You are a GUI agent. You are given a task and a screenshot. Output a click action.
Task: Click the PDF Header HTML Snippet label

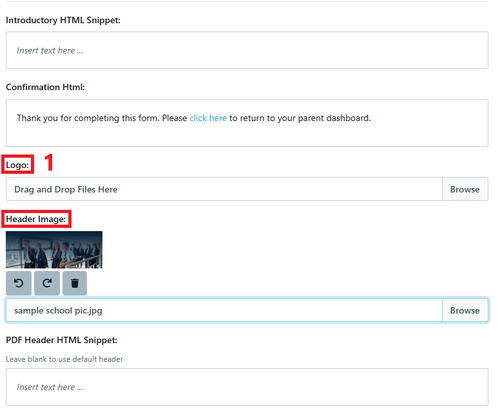coord(62,340)
